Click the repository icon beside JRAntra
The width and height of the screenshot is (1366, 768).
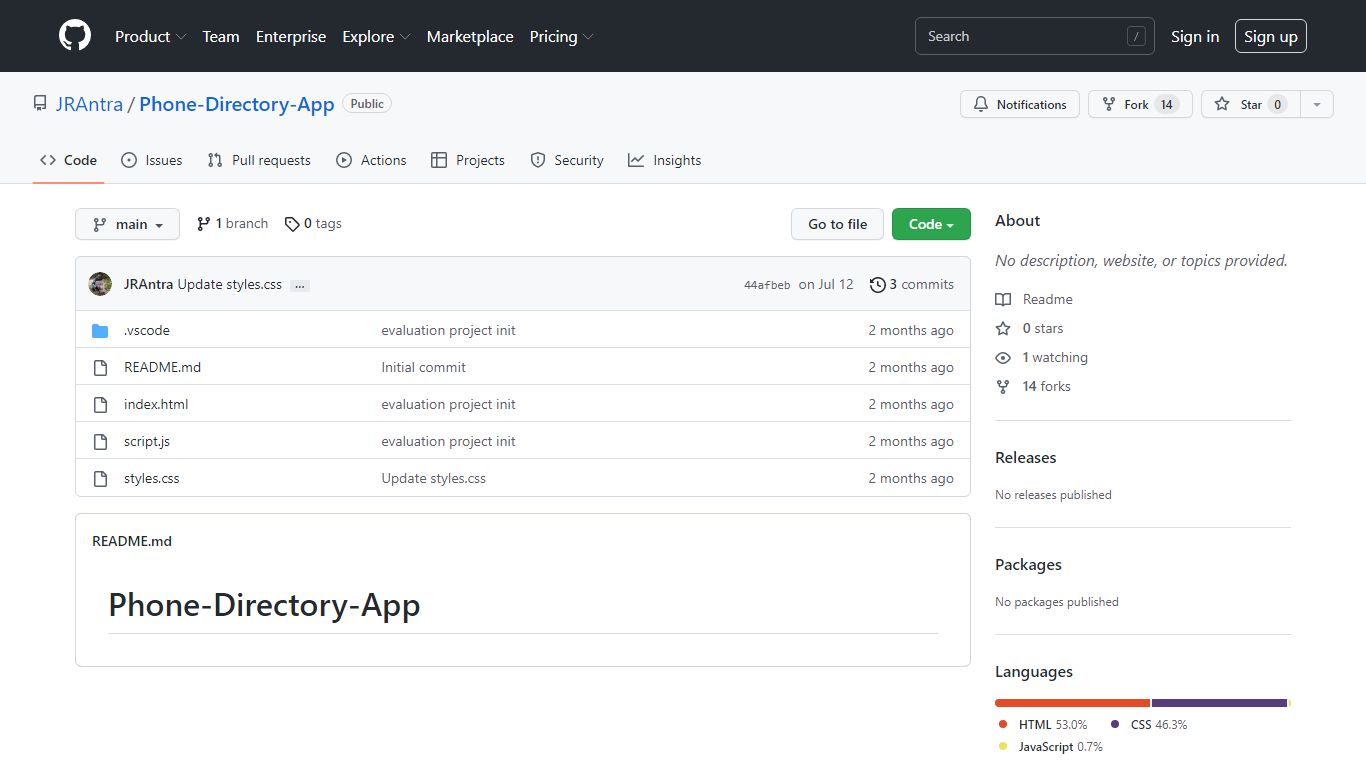point(40,103)
